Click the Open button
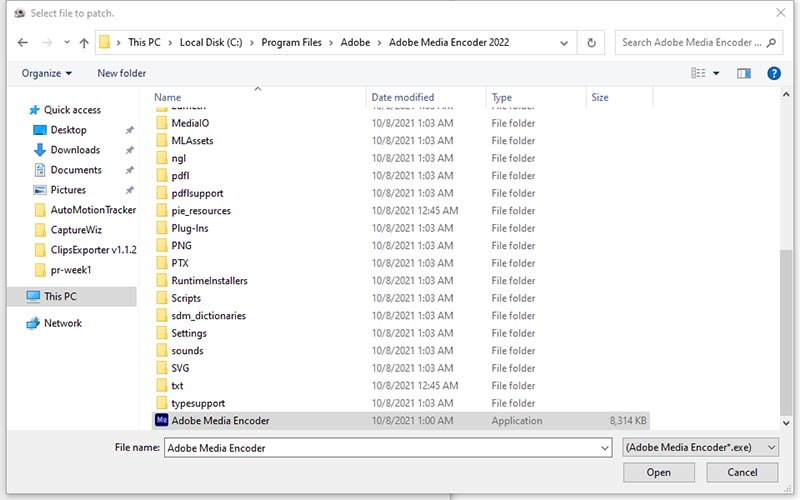The width and height of the screenshot is (800, 500). click(658, 472)
